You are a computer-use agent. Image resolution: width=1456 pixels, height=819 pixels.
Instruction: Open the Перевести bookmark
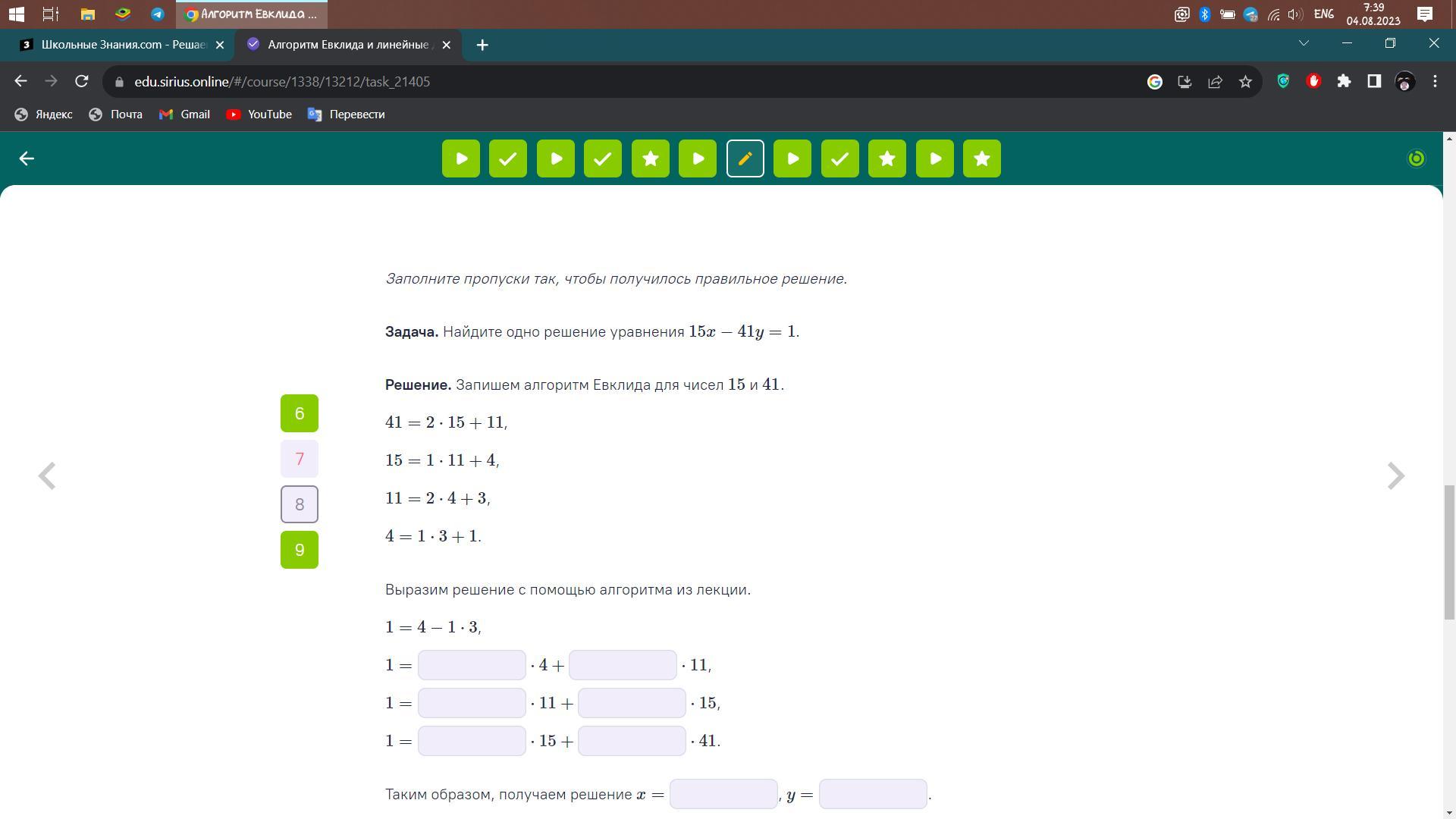click(x=347, y=115)
